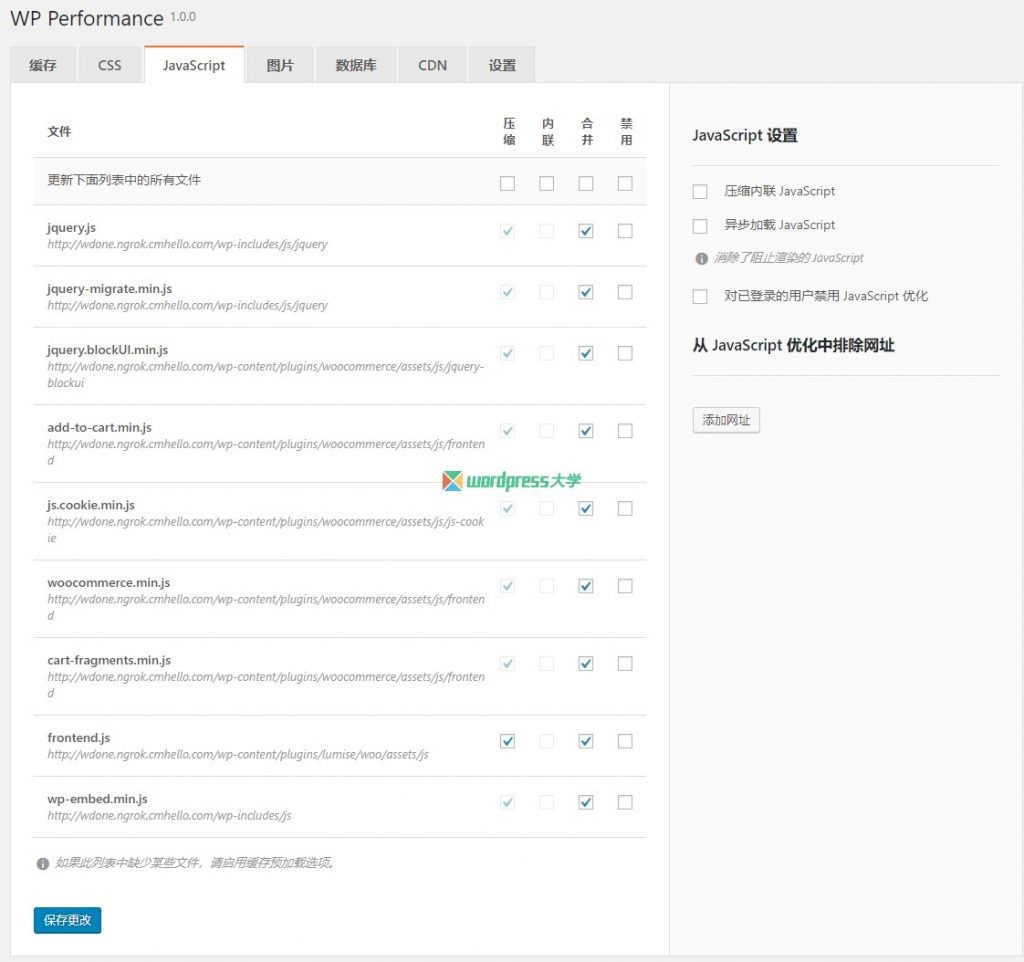
Task: Uncheck 合并 for woocommerce.min.js
Action: [586, 586]
